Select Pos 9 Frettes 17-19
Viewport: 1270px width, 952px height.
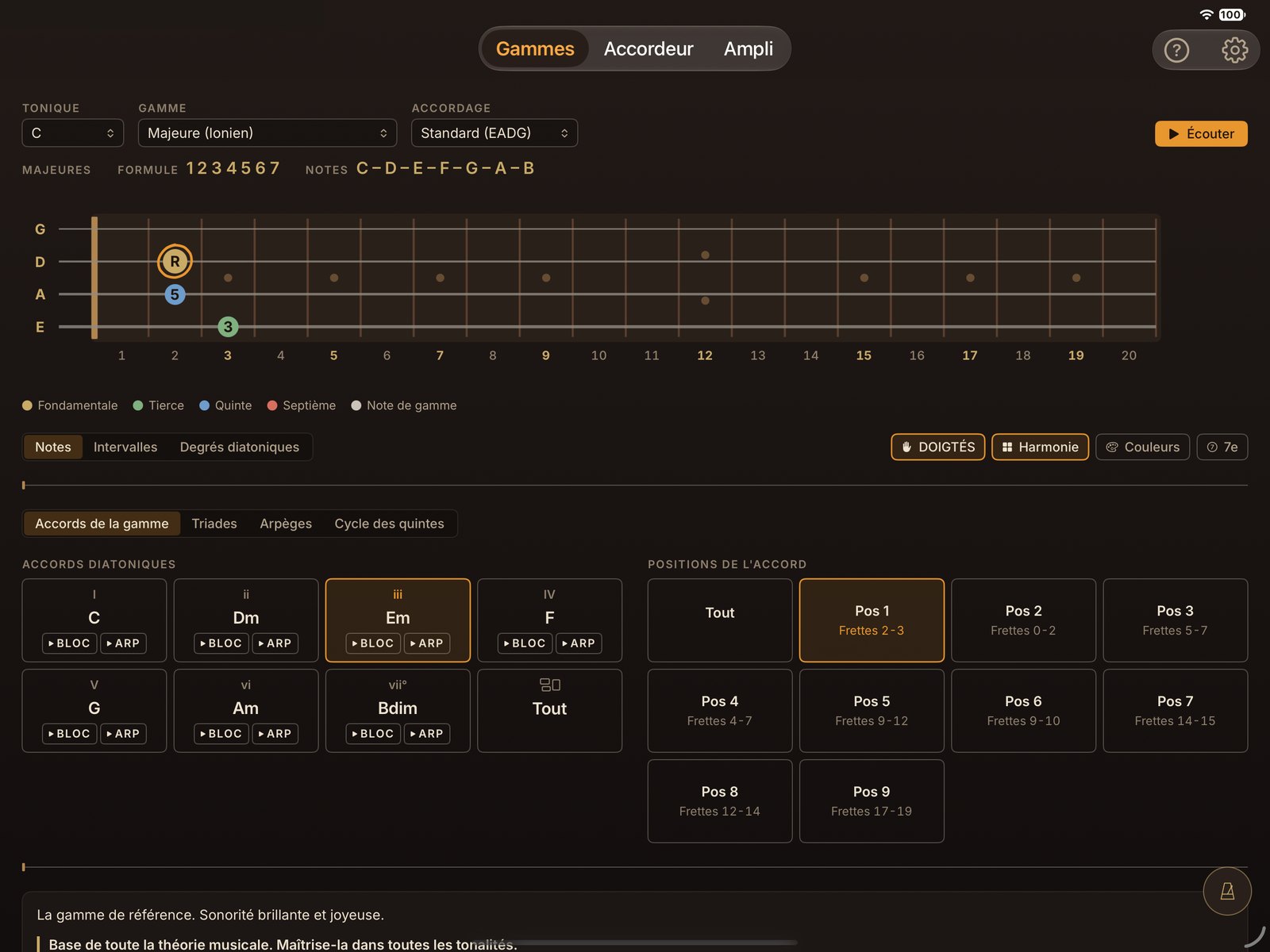[872, 801]
